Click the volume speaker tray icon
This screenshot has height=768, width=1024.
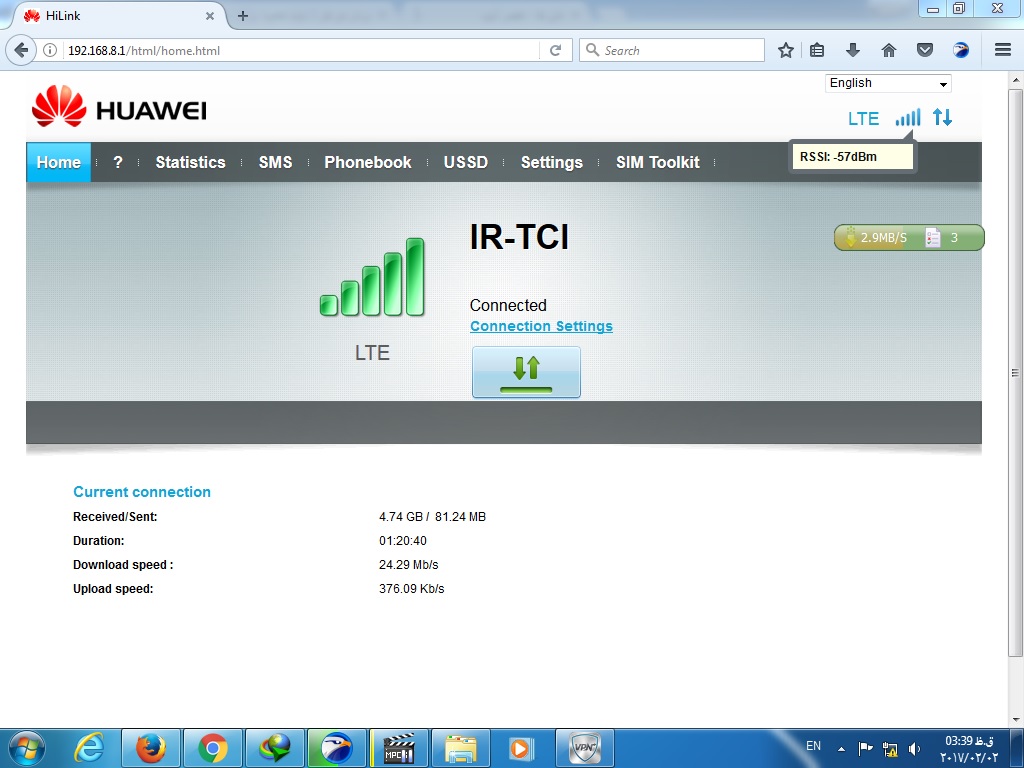tap(914, 748)
